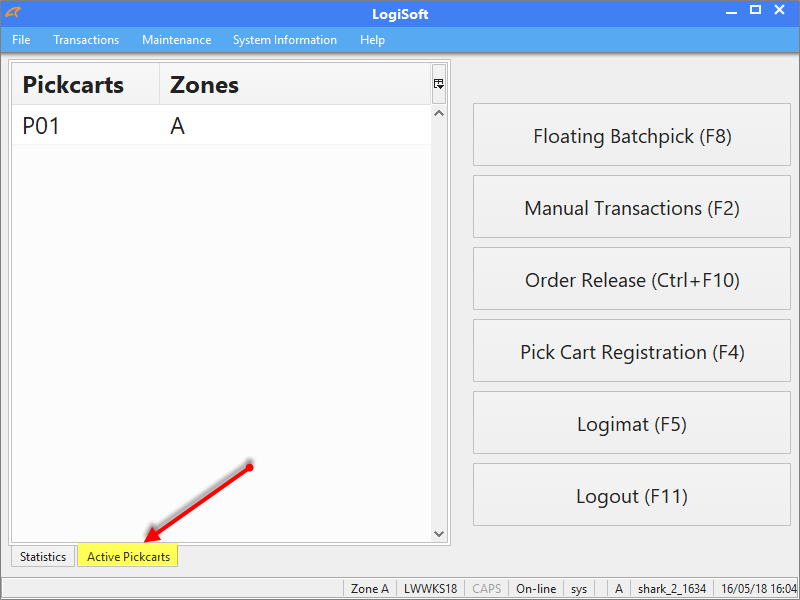Minimize the LogiSoft window
Image resolution: width=800 pixels, height=600 pixels.
click(732, 11)
